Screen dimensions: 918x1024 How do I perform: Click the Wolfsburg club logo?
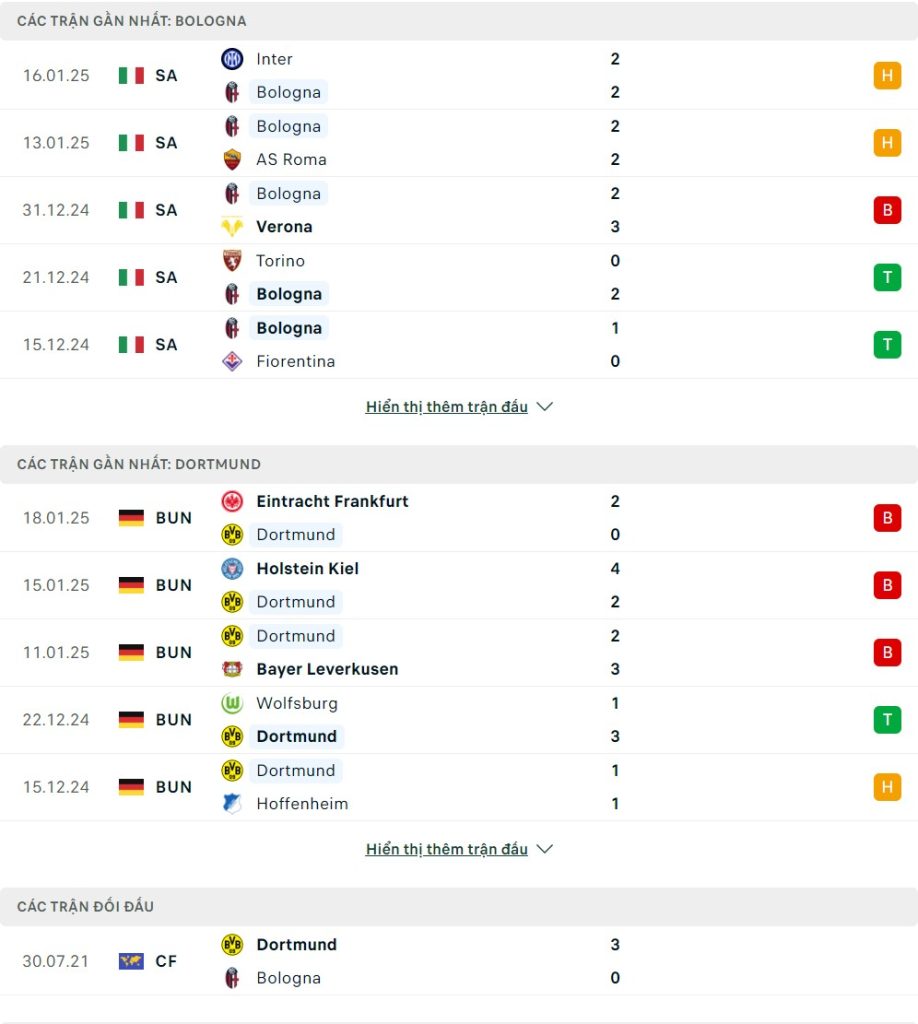pyautogui.click(x=232, y=703)
